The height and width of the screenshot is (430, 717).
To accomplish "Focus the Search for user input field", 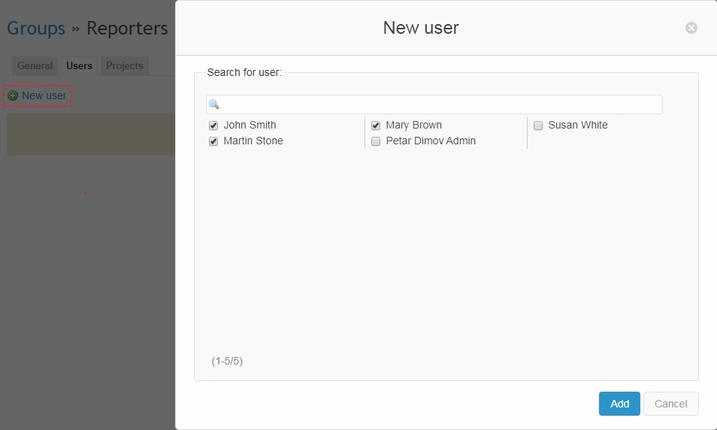I will pos(440,104).
